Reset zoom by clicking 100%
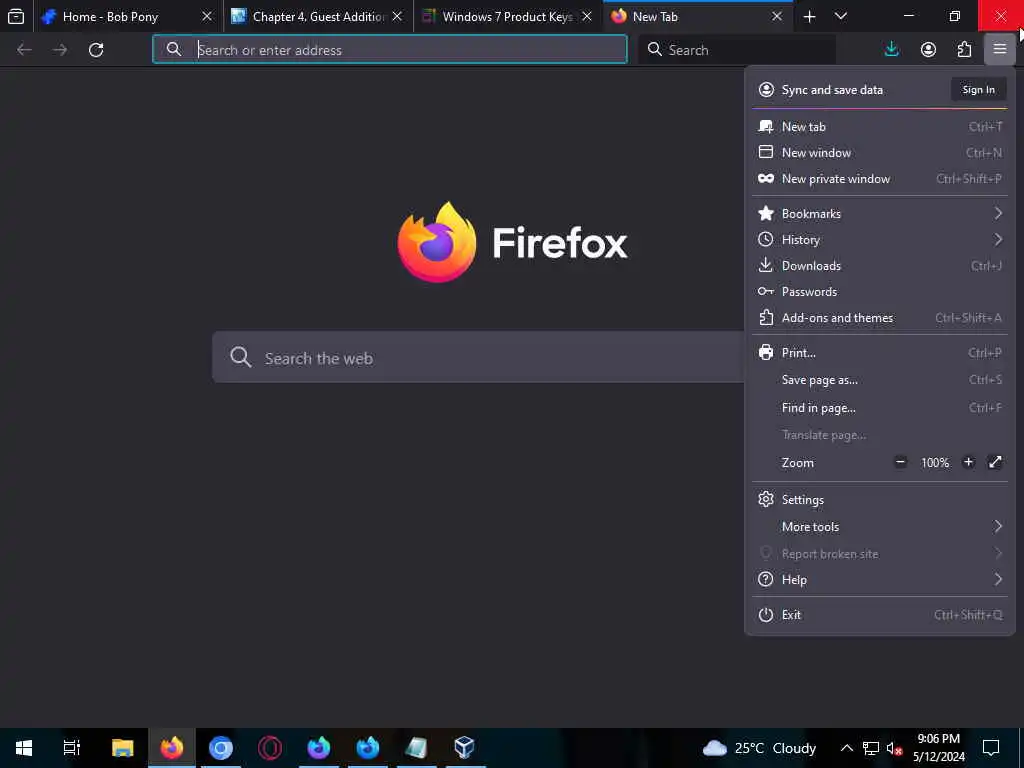This screenshot has height=768, width=1024. coord(935,462)
